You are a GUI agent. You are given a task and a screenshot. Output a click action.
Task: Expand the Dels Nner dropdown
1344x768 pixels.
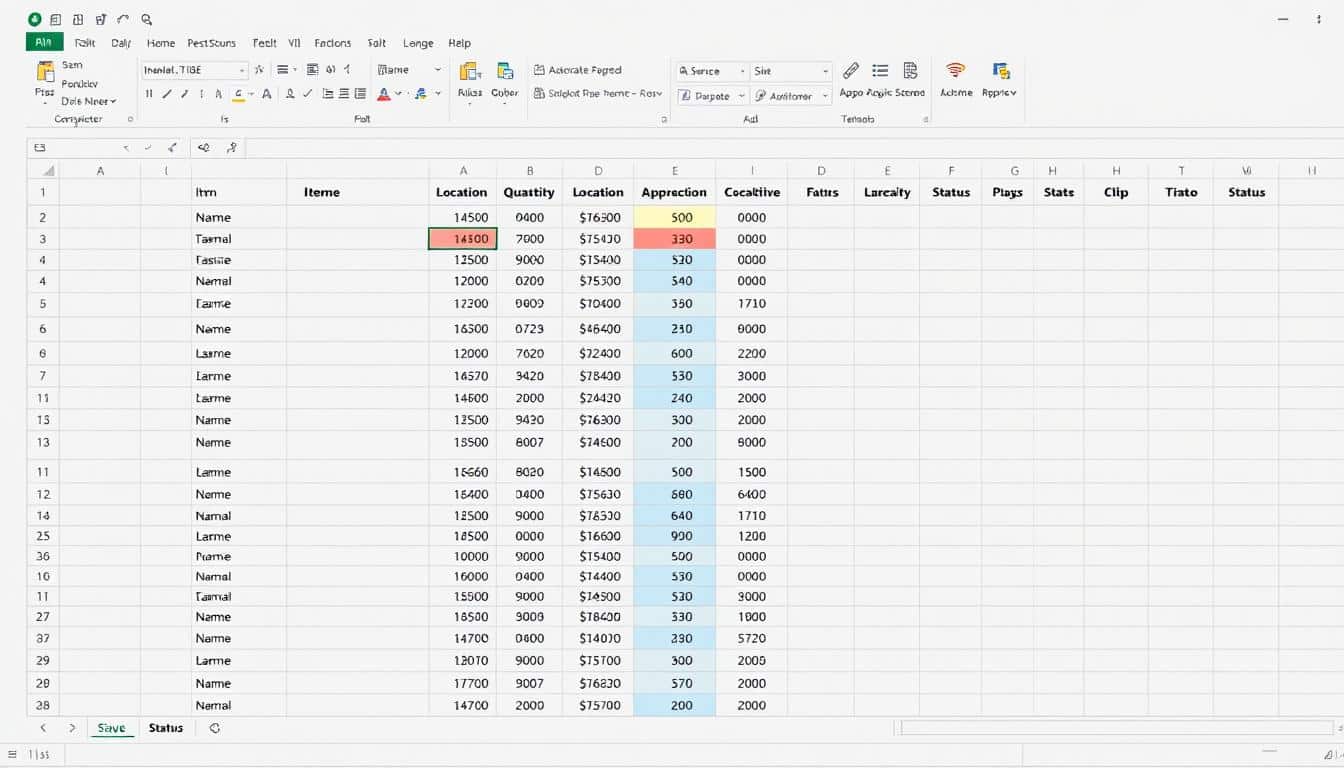(89, 101)
